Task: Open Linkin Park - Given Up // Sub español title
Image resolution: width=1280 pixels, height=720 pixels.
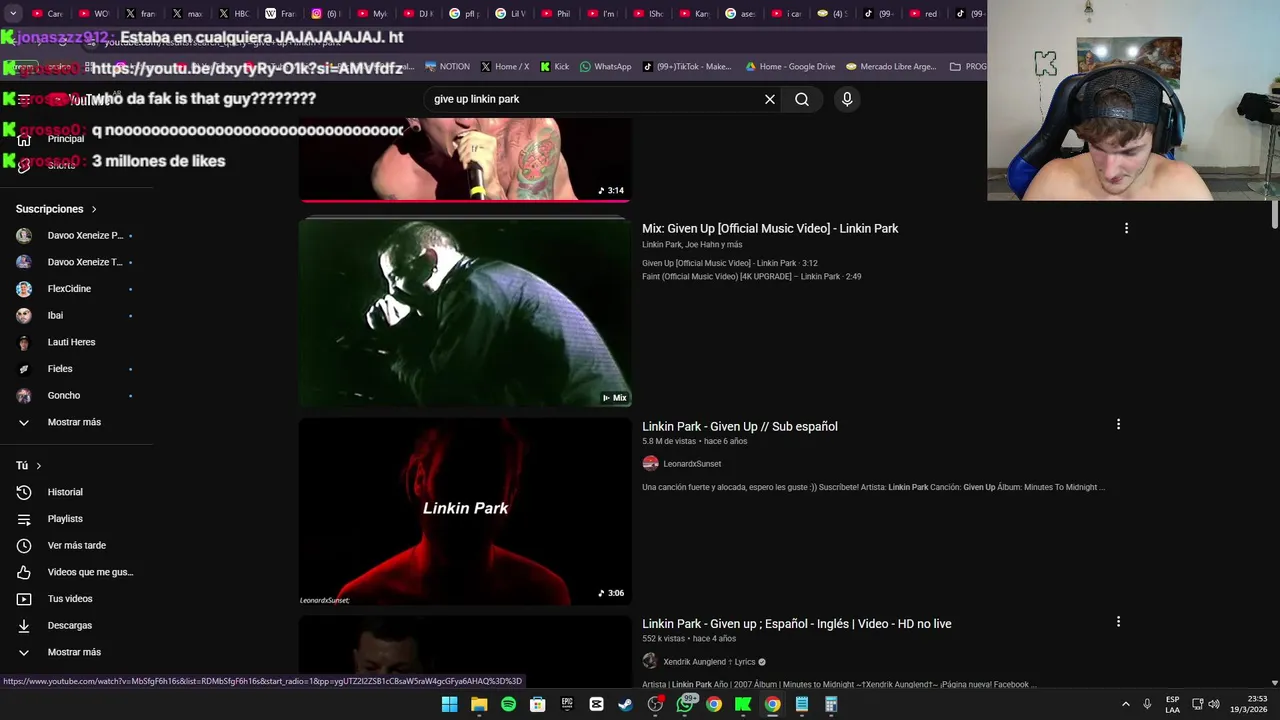Action: tap(740, 426)
